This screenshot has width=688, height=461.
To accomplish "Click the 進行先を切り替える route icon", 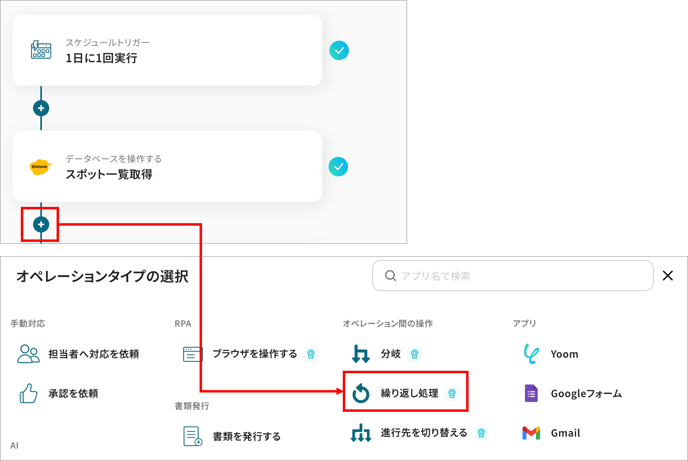I will click(361, 432).
